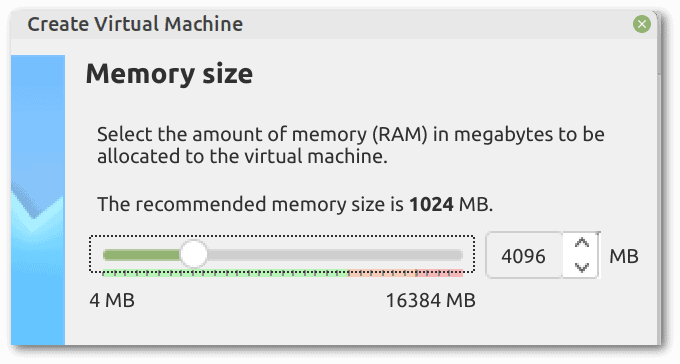
Task: Click the green filled slider track portion
Action: point(141,255)
